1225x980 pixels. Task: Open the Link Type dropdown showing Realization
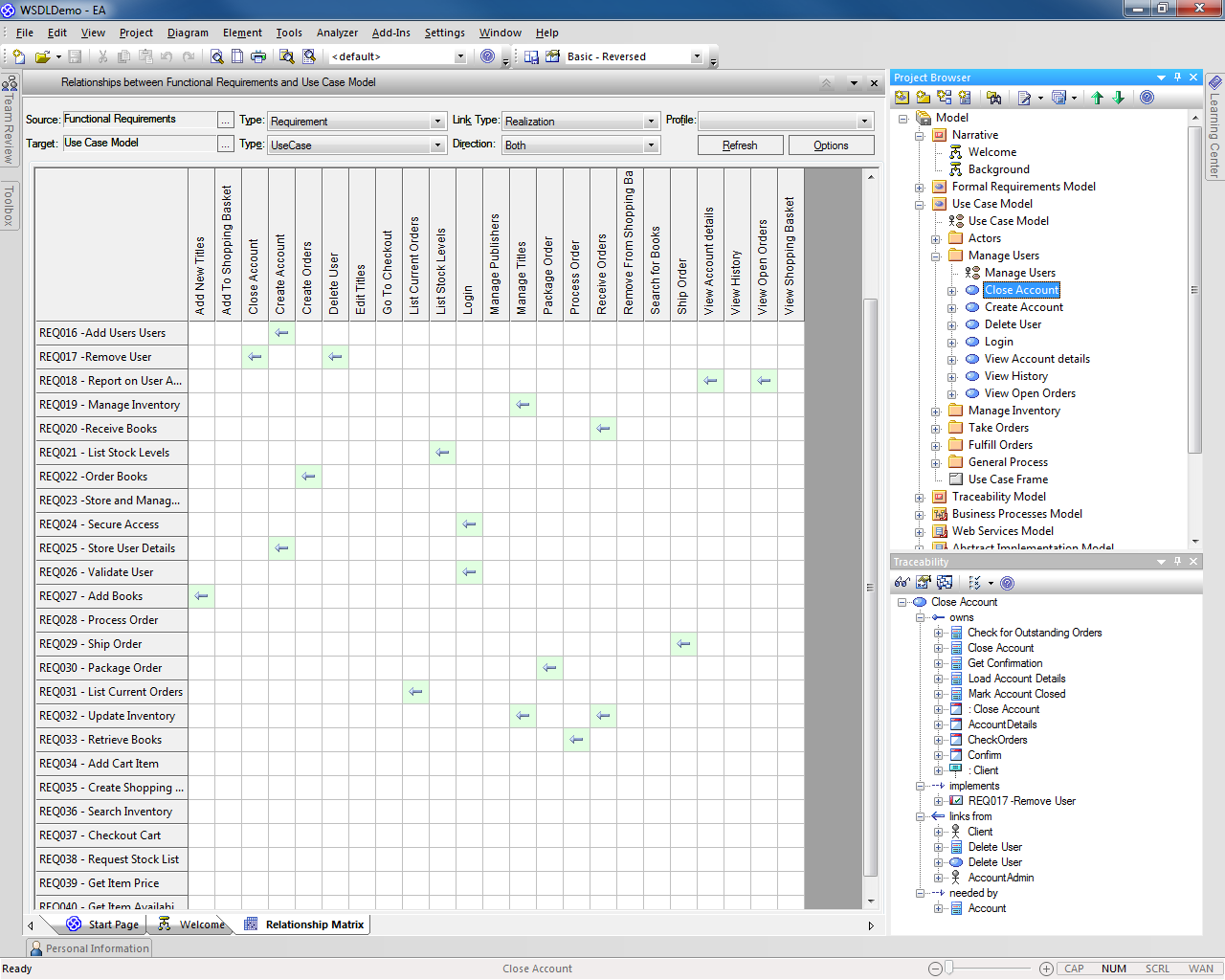(x=651, y=122)
